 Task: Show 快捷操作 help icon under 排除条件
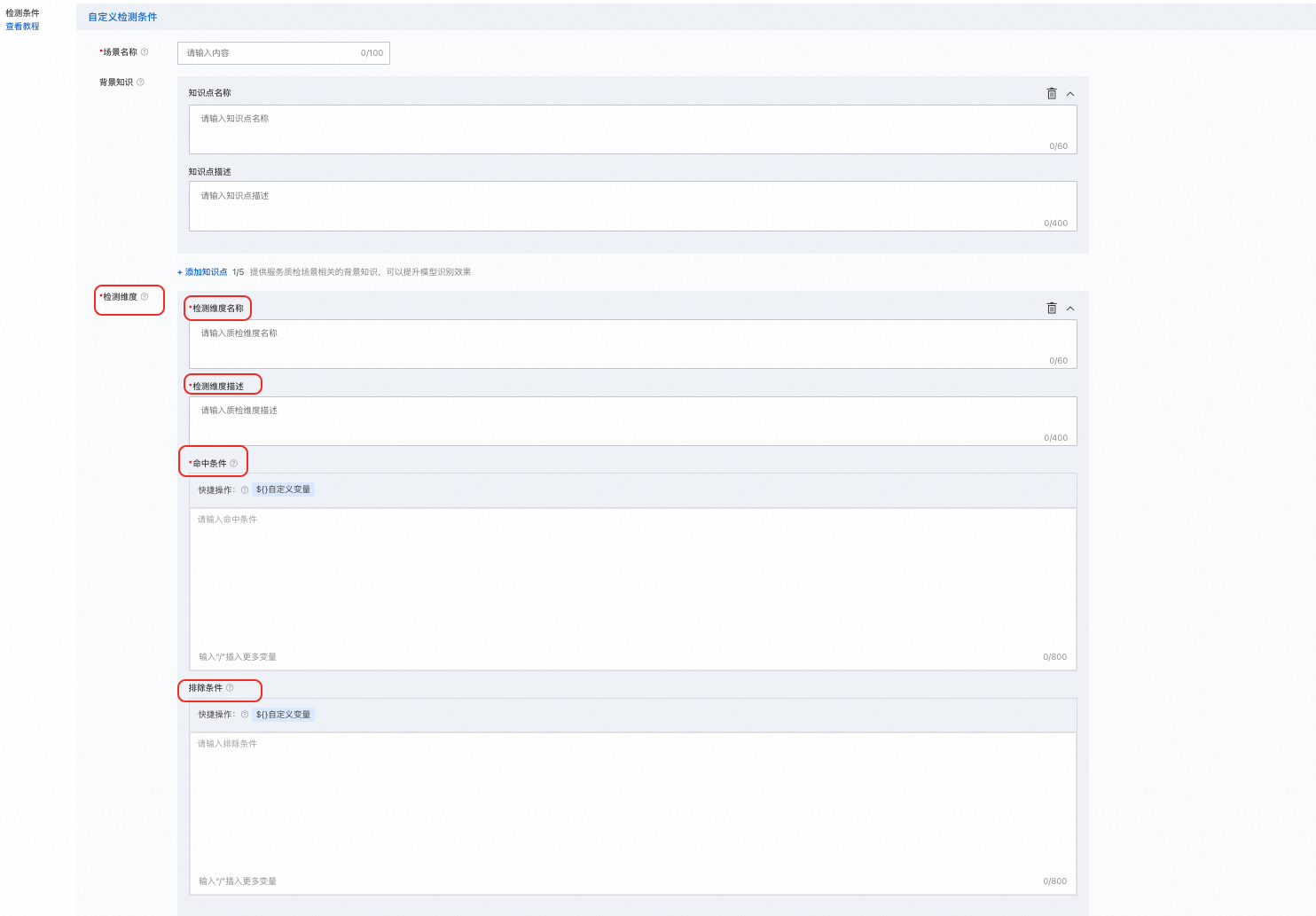[245, 715]
